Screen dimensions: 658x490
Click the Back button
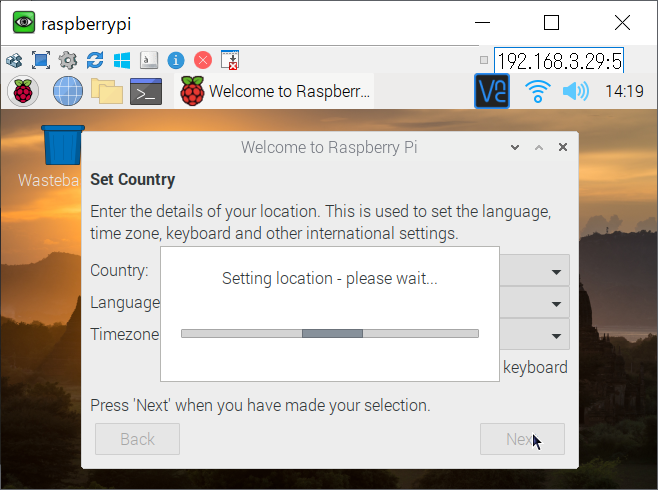click(137, 439)
